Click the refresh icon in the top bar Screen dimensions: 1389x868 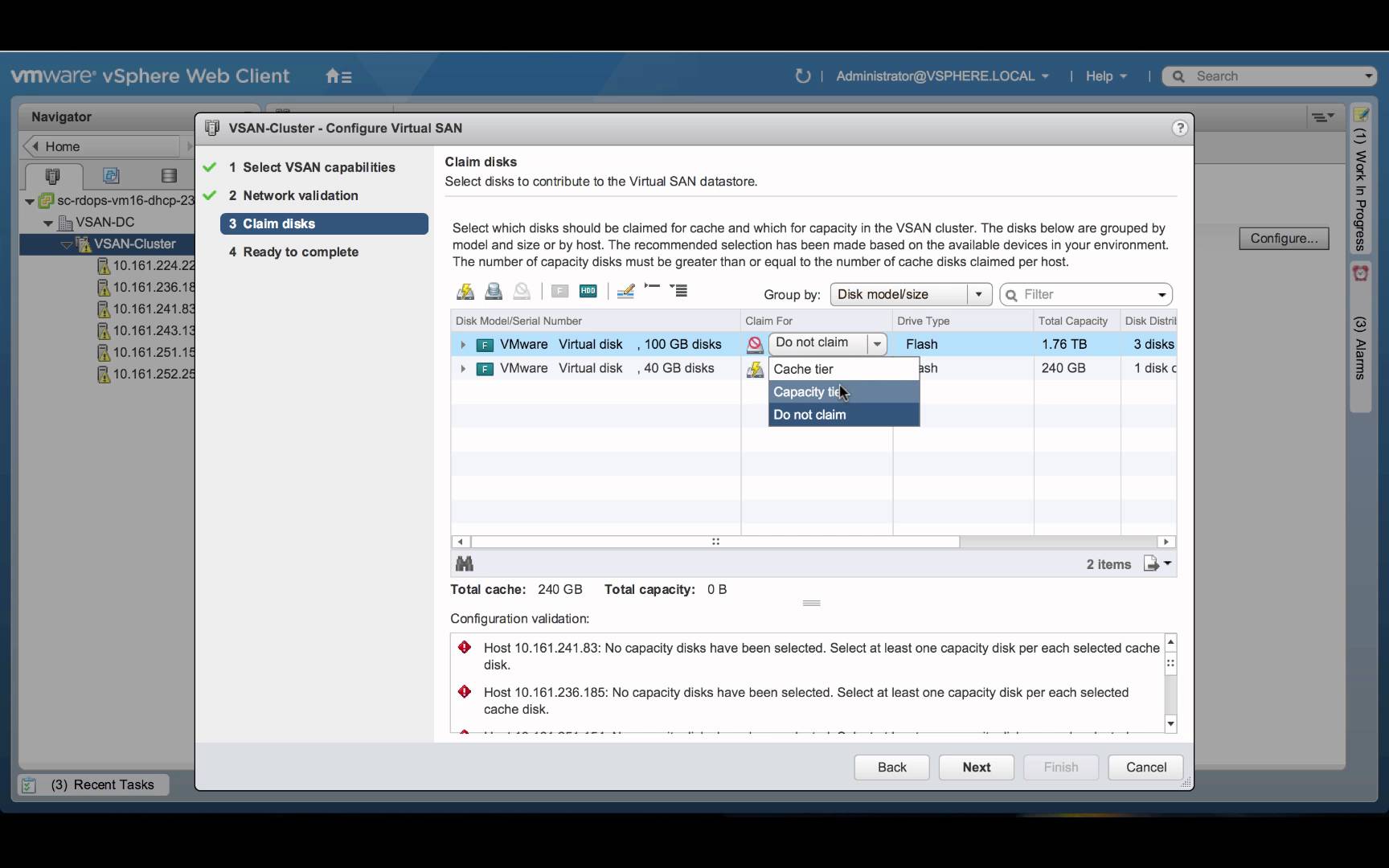tap(802, 76)
